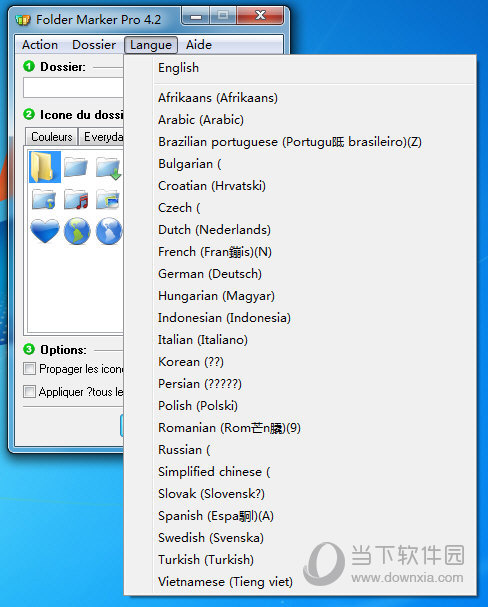Screen dimensions: 488x607
Task: Select Polish (Polski)
Action: 300,406
